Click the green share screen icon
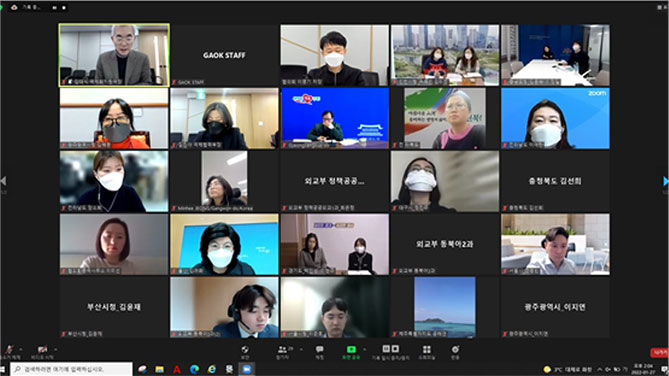Image resolution: width=669 pixels, height=376 pixels. (x=351, y=350)
